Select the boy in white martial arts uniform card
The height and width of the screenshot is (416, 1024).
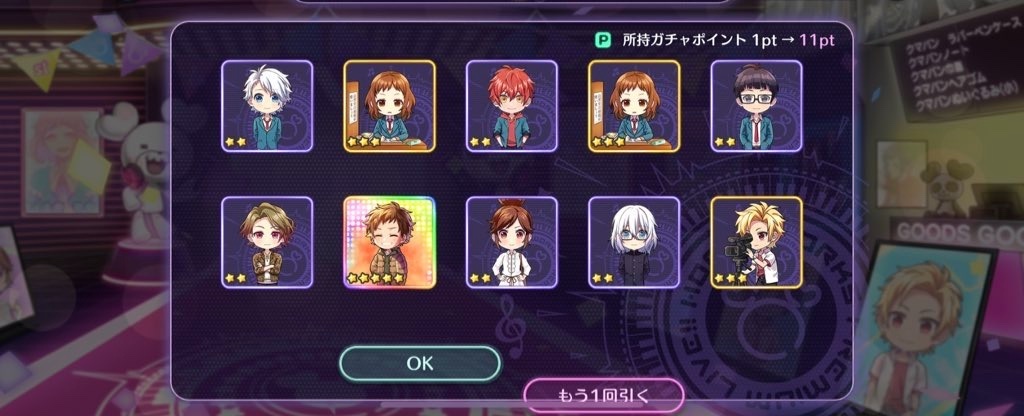pyautogui.click(x=512, y=242)
